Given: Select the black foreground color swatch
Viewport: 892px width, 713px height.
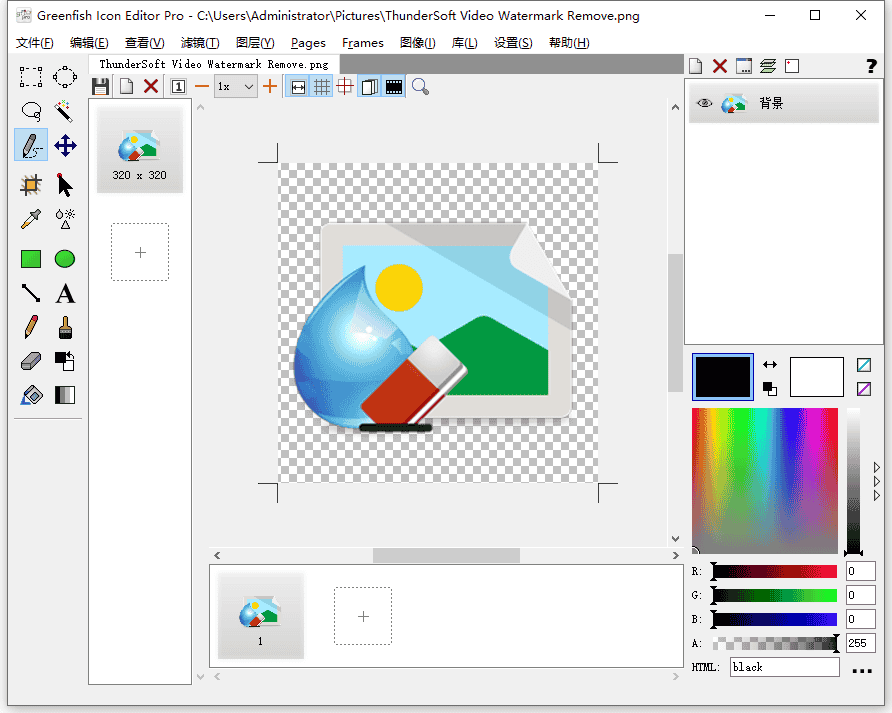Looking at the screenshot, I should [x=722, y=377].
